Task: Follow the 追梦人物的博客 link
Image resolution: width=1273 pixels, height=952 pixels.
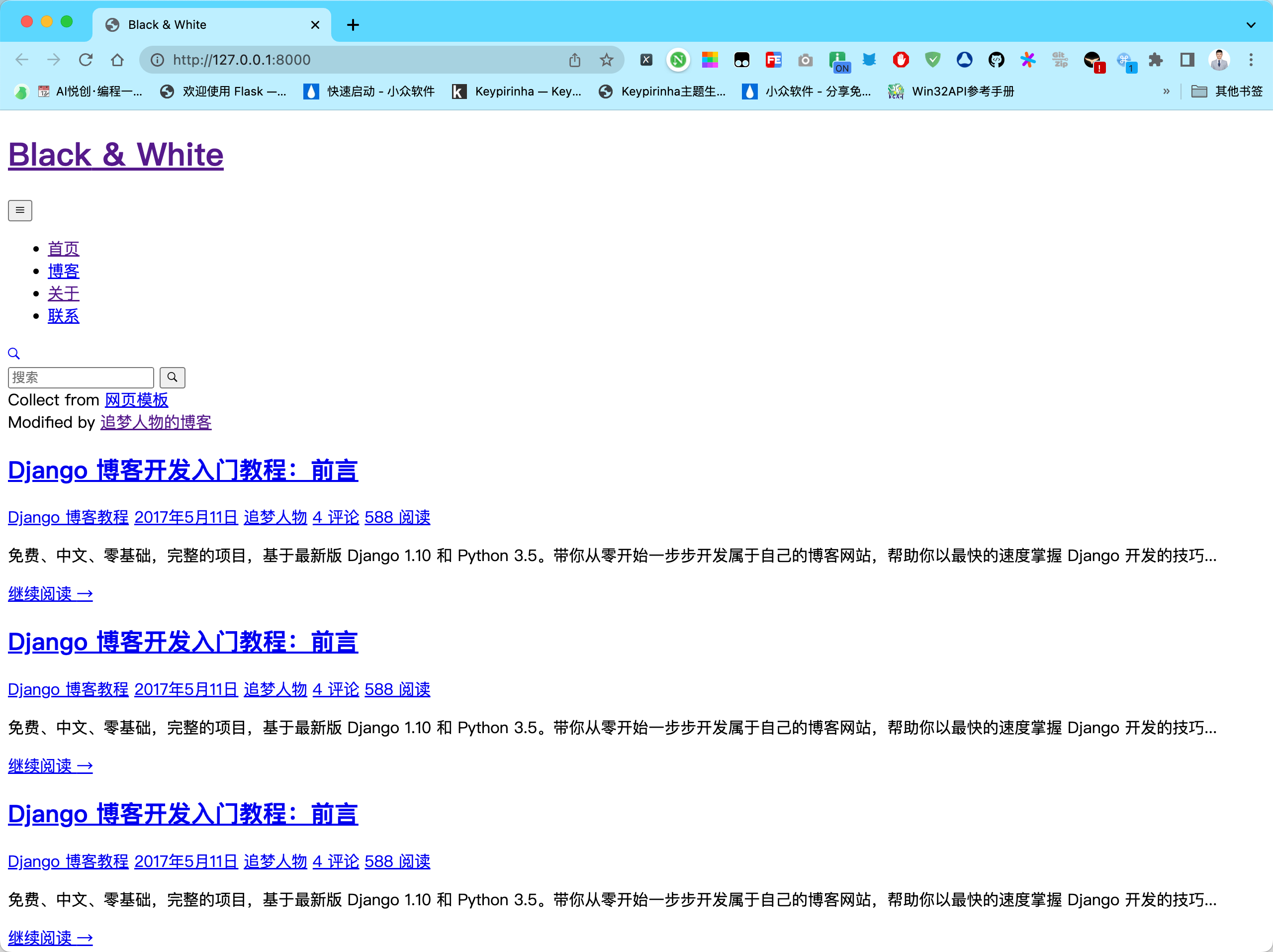Action: (155, 422)
